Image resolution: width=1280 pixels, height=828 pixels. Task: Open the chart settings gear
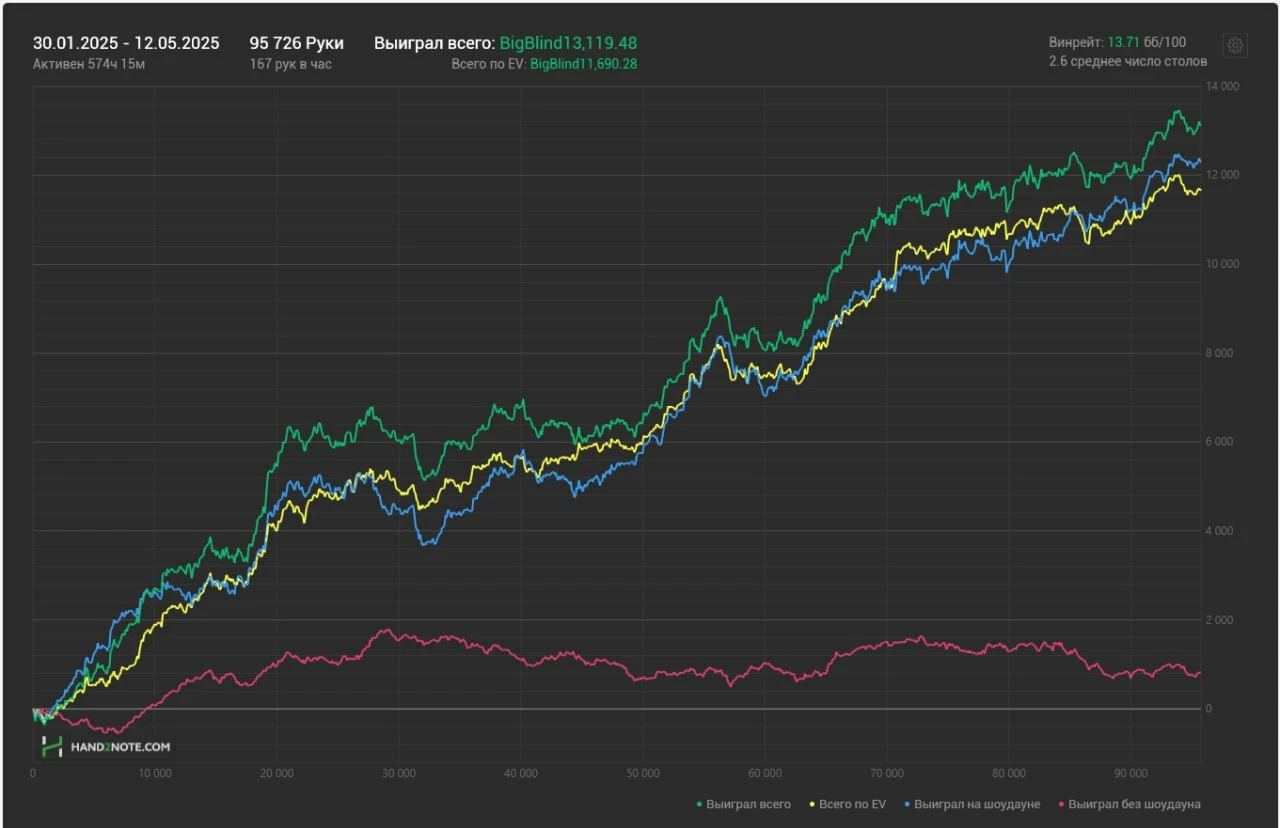[1235, 45]
